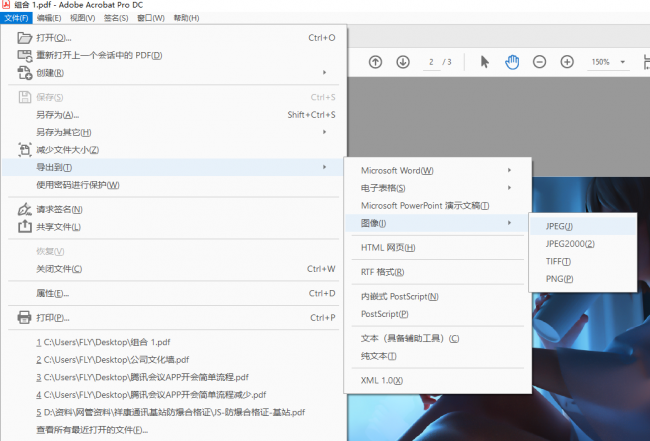The width and height of the screenshot is (650, 441).
Task: Click the next page down-arrow icon
Action: point(403,62)
